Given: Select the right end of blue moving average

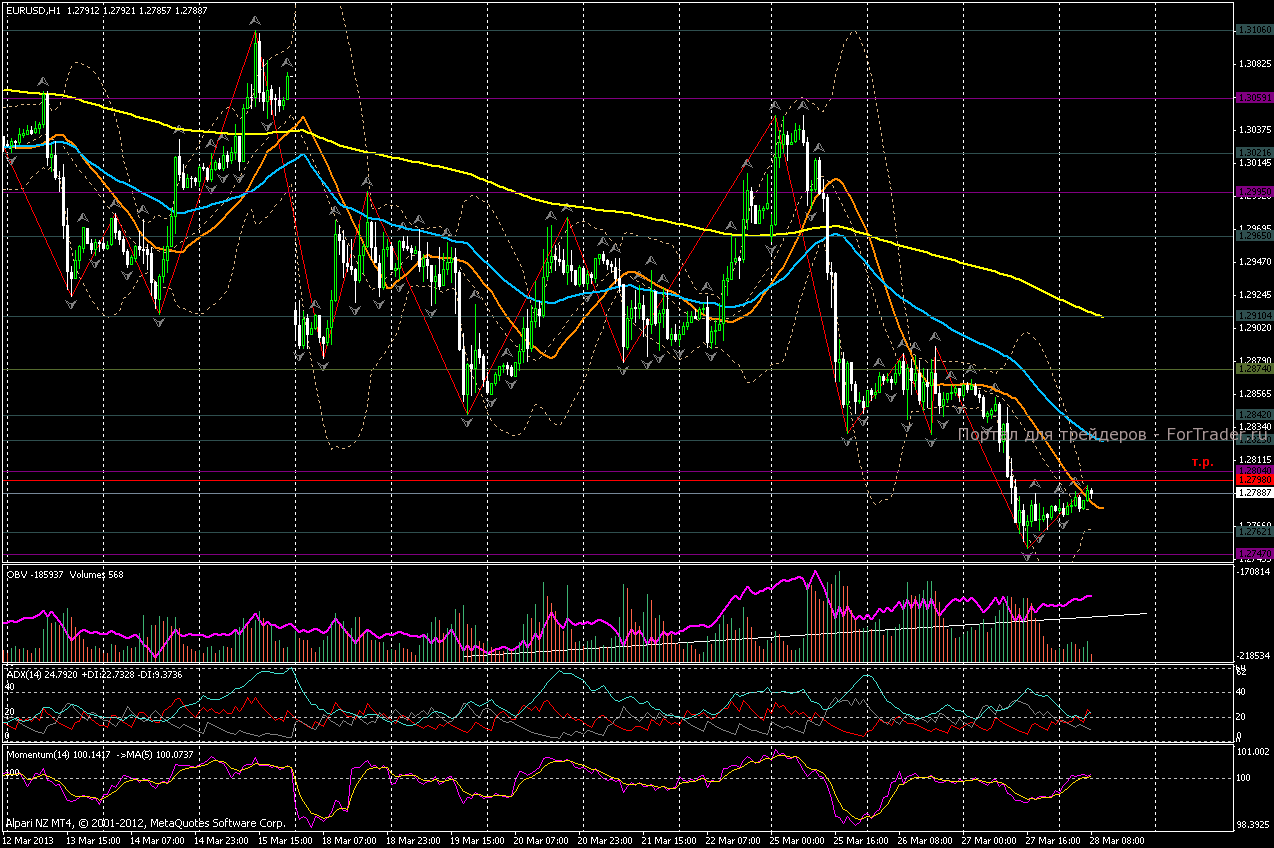Looking at the screenshot, I should click(x=1090, y=436).
